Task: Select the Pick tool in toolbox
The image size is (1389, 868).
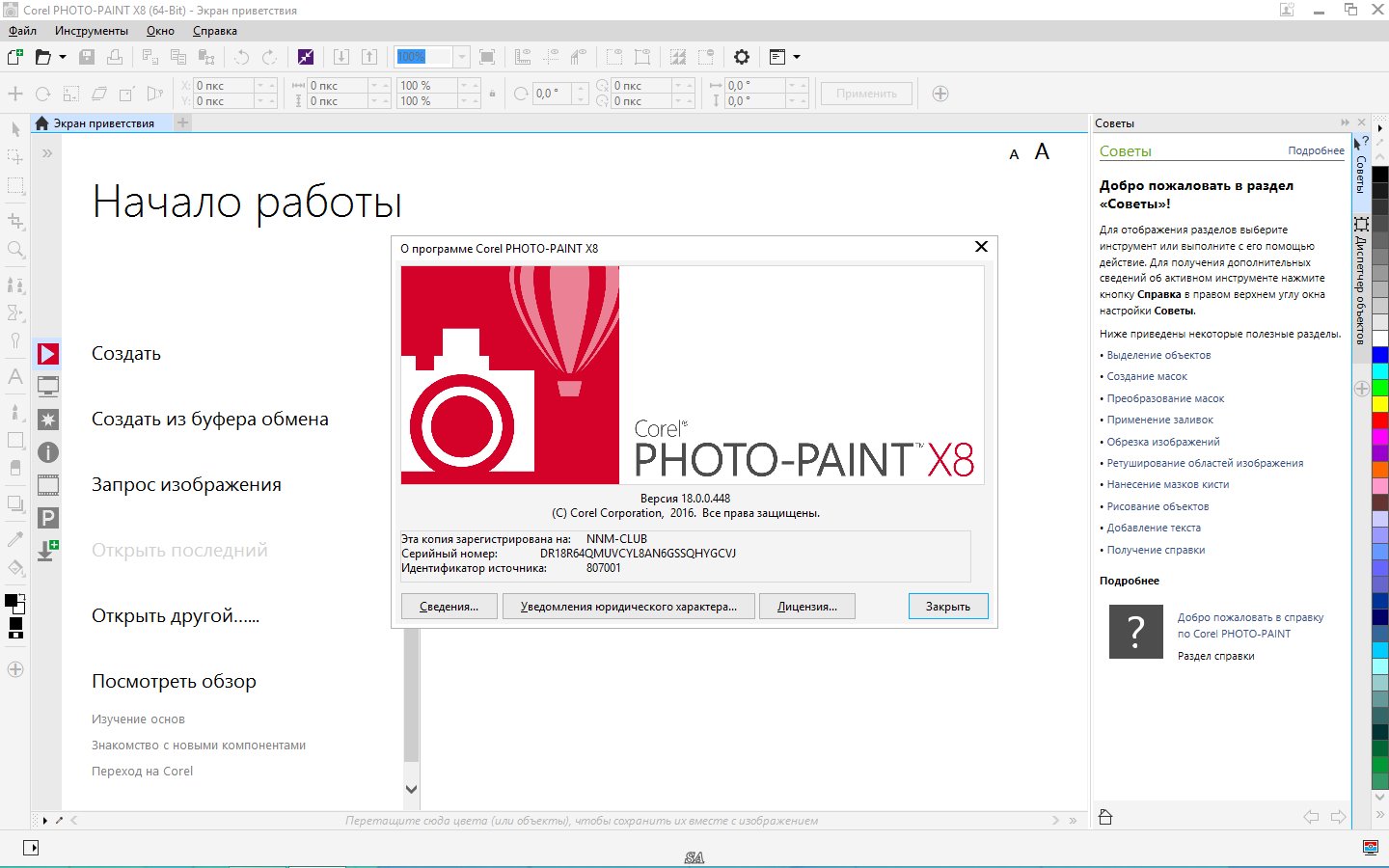Action: coord(15,128)
